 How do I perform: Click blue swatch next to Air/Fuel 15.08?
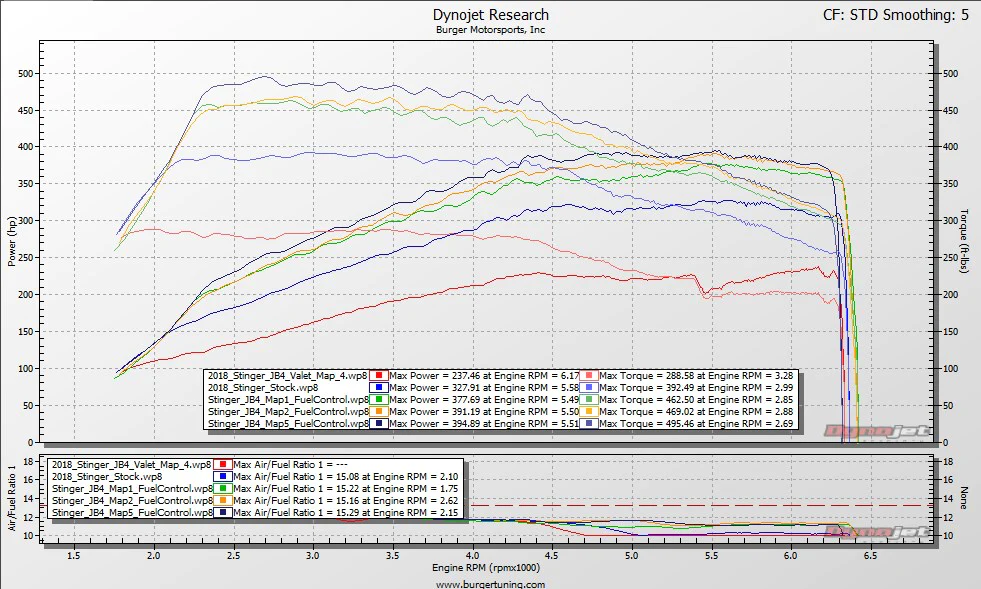(x=223, y=476)
